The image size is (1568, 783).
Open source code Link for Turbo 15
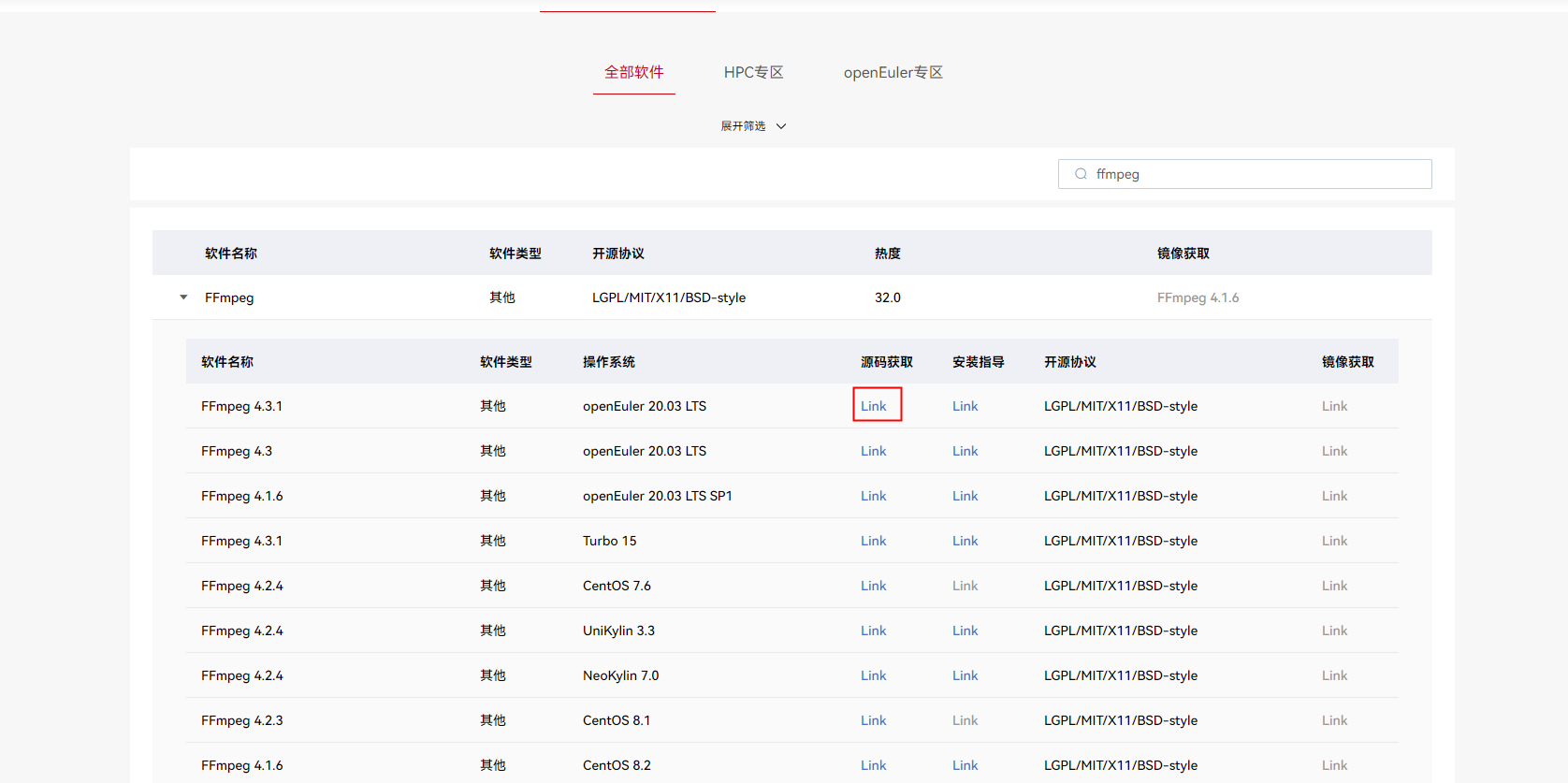click(873, 541)
